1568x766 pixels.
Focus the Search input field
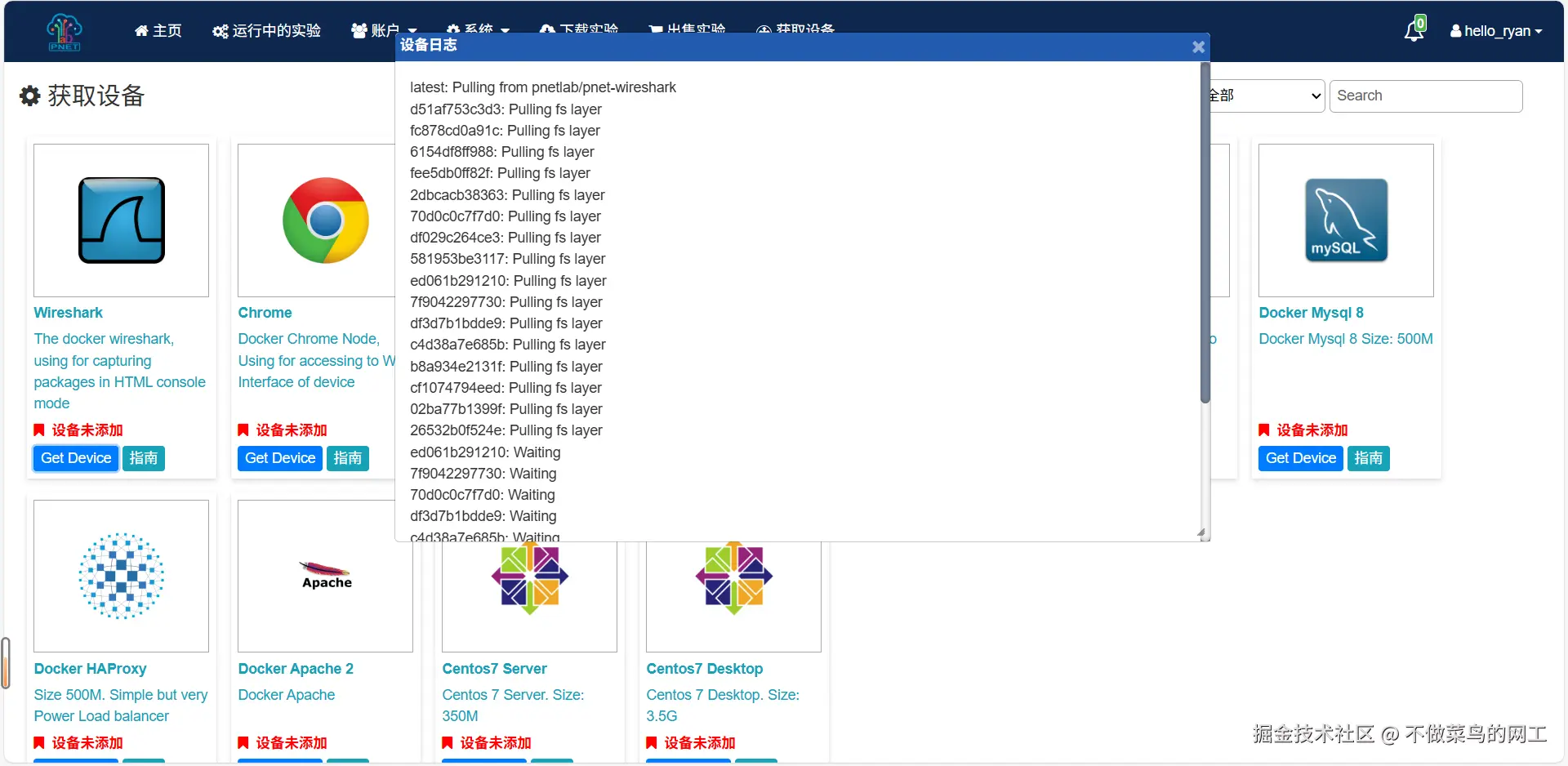click(x=1426, y=96)
